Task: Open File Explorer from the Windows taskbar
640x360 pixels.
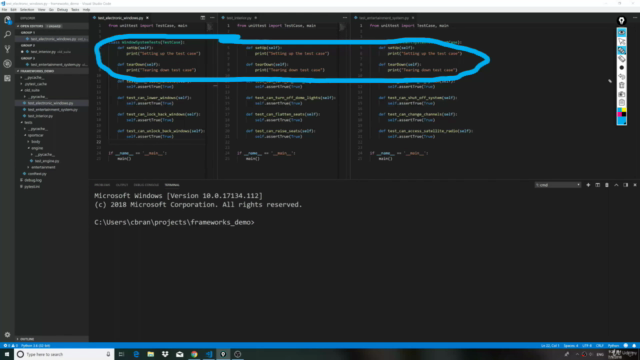Action: tap(151, 354)
